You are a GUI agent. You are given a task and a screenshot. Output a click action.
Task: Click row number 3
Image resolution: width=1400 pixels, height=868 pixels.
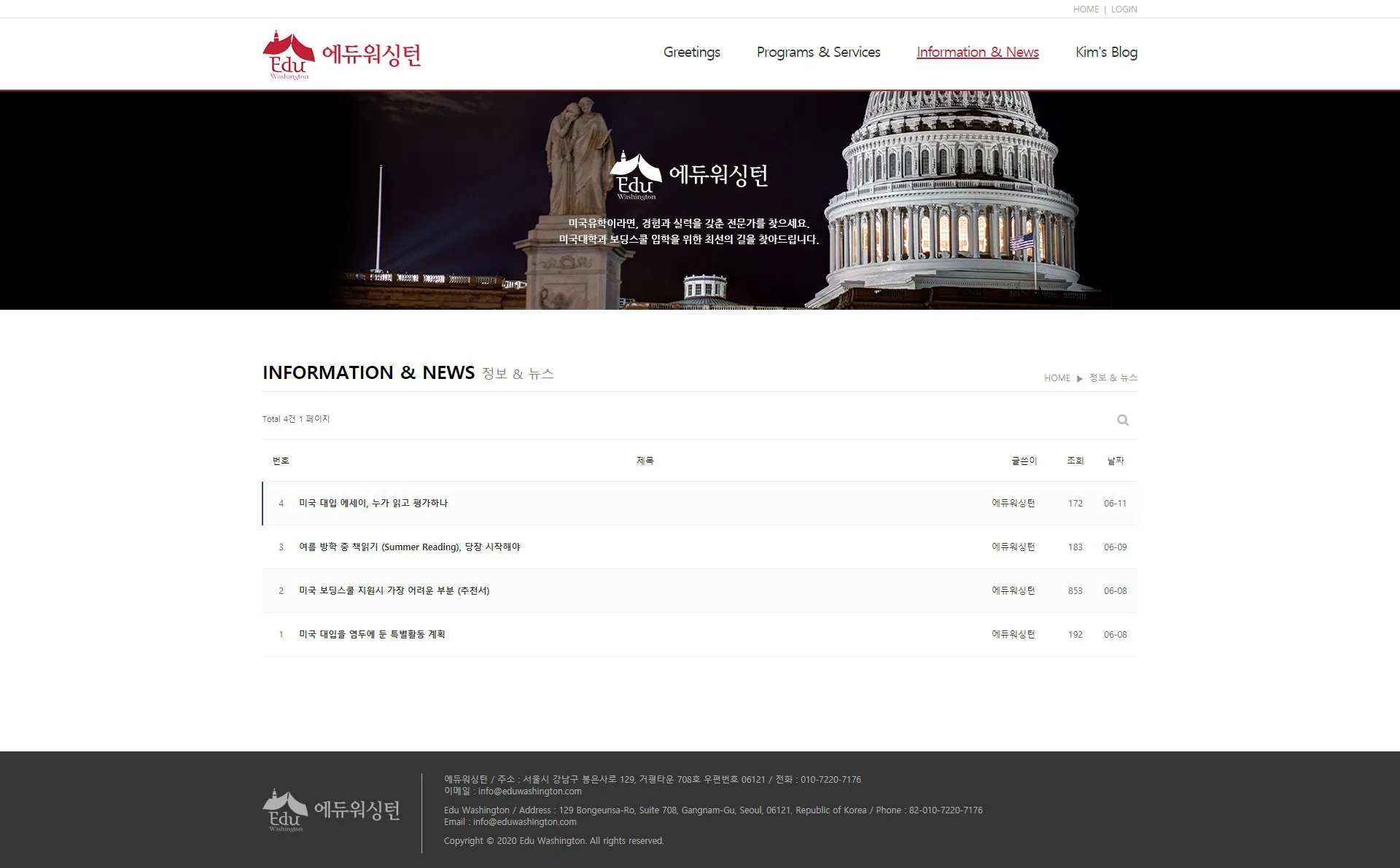[x=281, y=547]
